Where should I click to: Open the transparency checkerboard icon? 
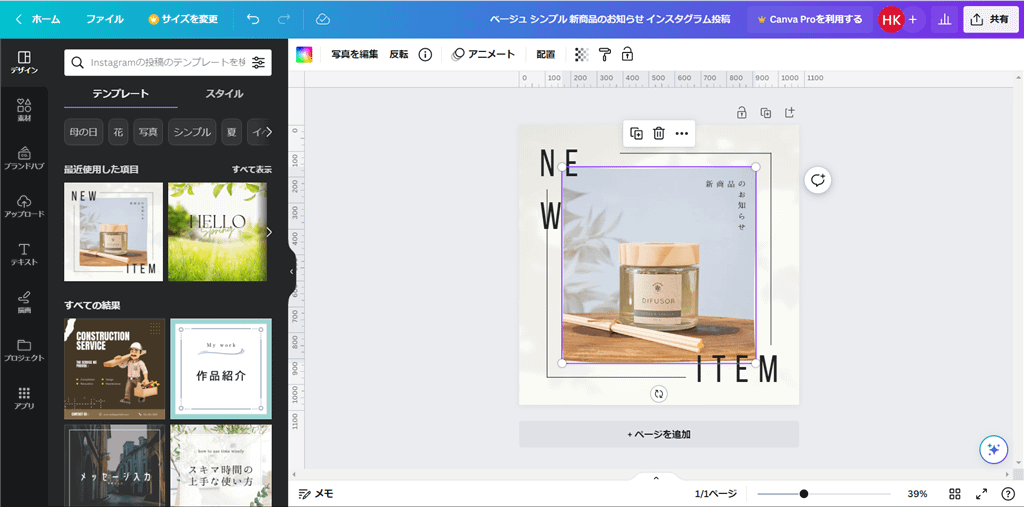click(x=582, y=54)
